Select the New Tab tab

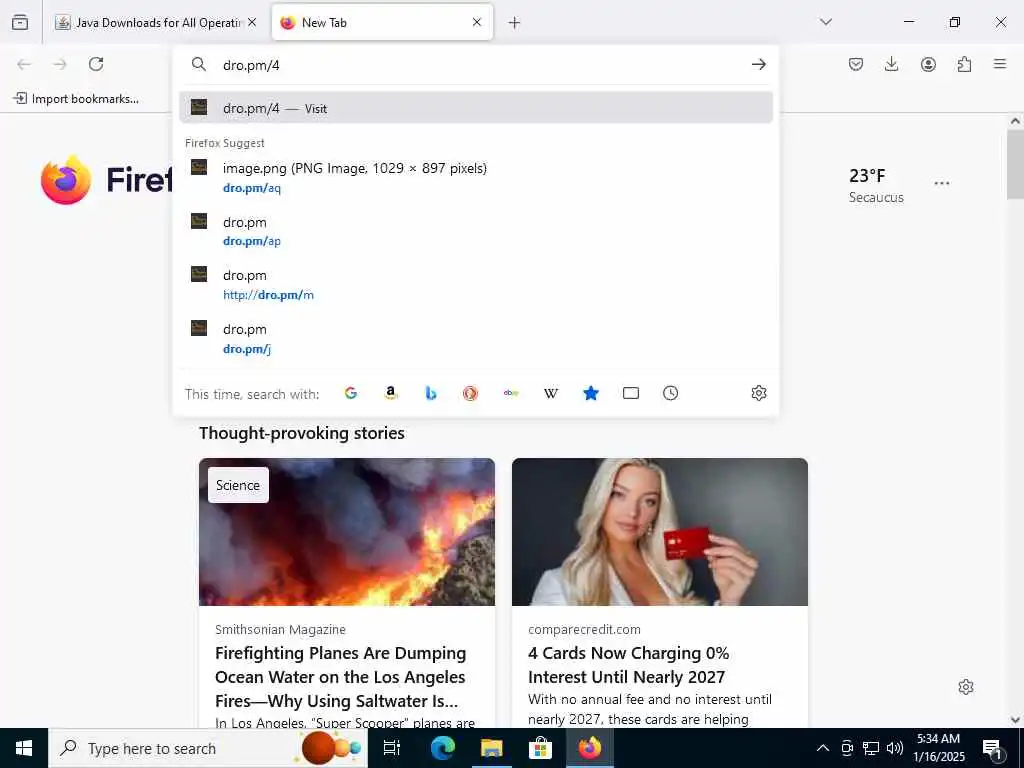pos(382,22)
